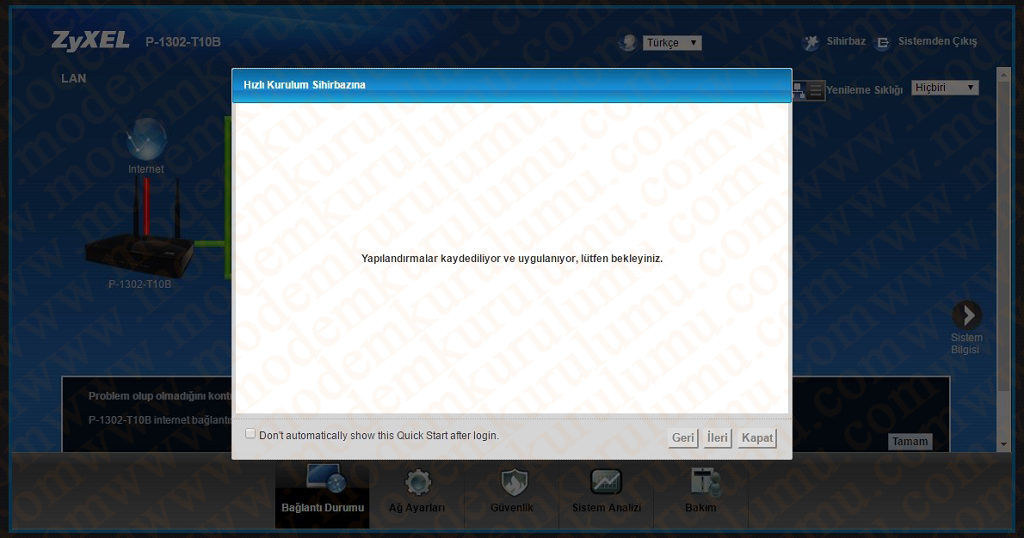This screenshot has width=1024, height=538.
Task: Switch to list view icon
Action: pos(815,90)
